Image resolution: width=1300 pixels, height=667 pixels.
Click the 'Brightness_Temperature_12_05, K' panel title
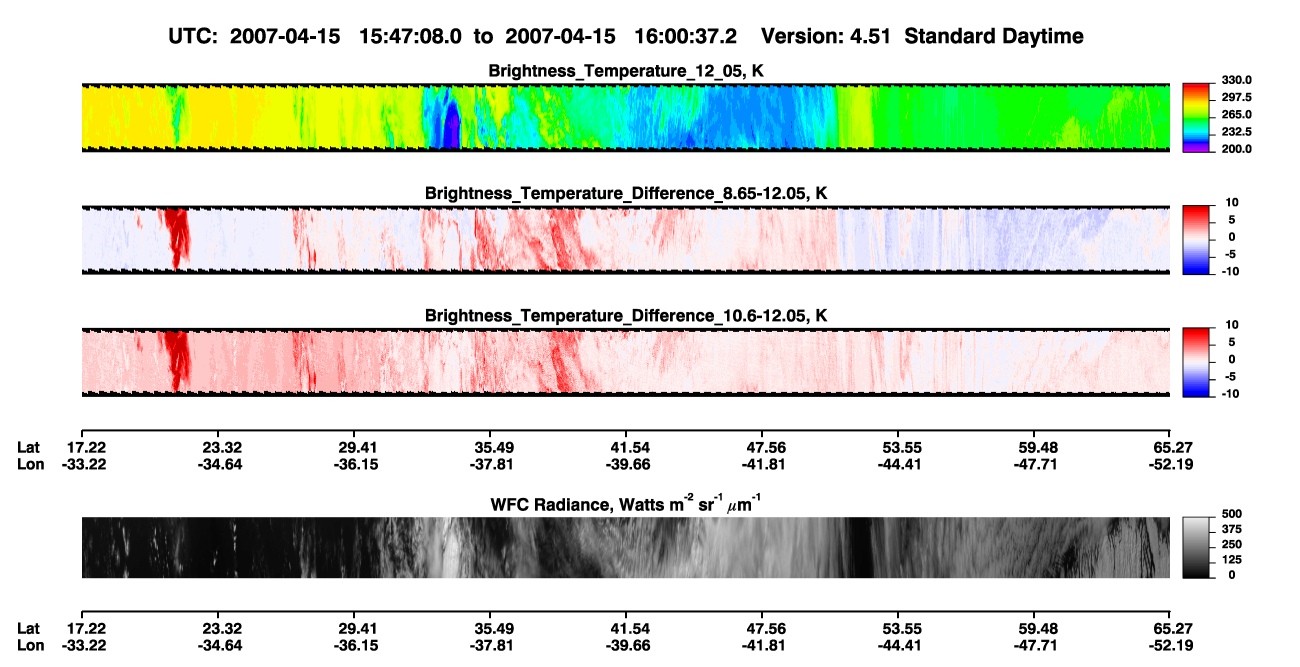click(x=627, y=71)
